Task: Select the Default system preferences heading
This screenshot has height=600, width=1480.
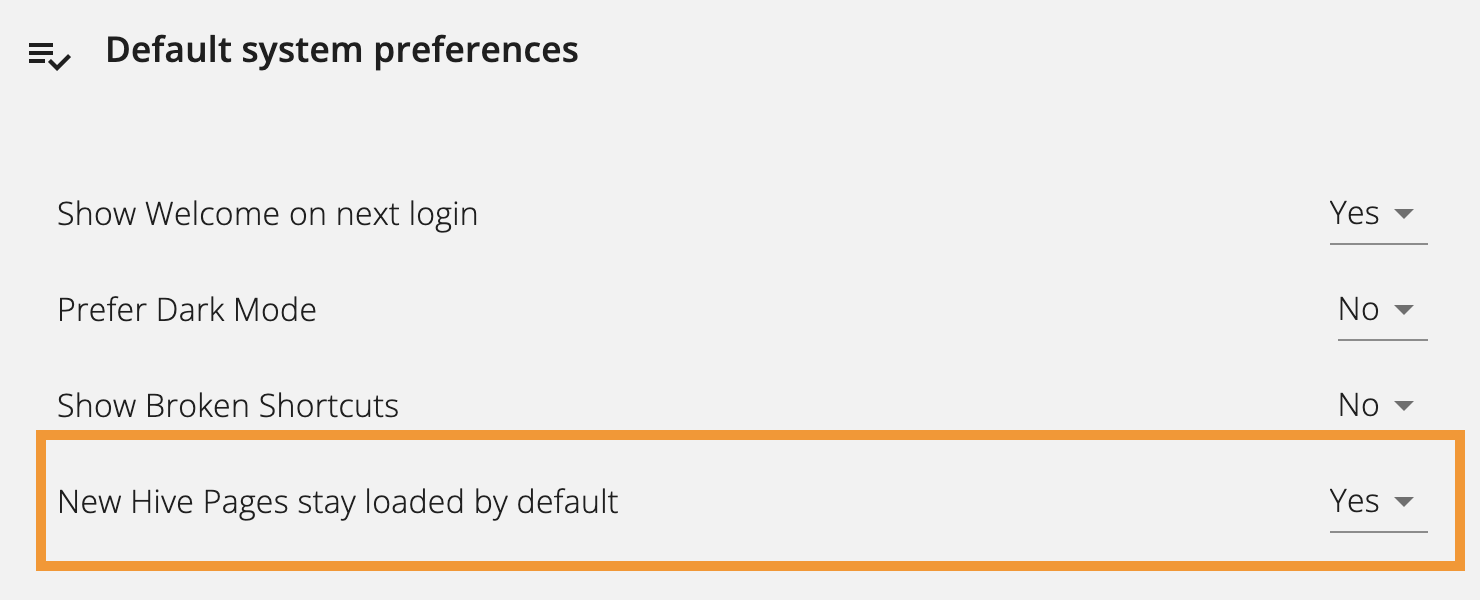Action: pos(342,50)
